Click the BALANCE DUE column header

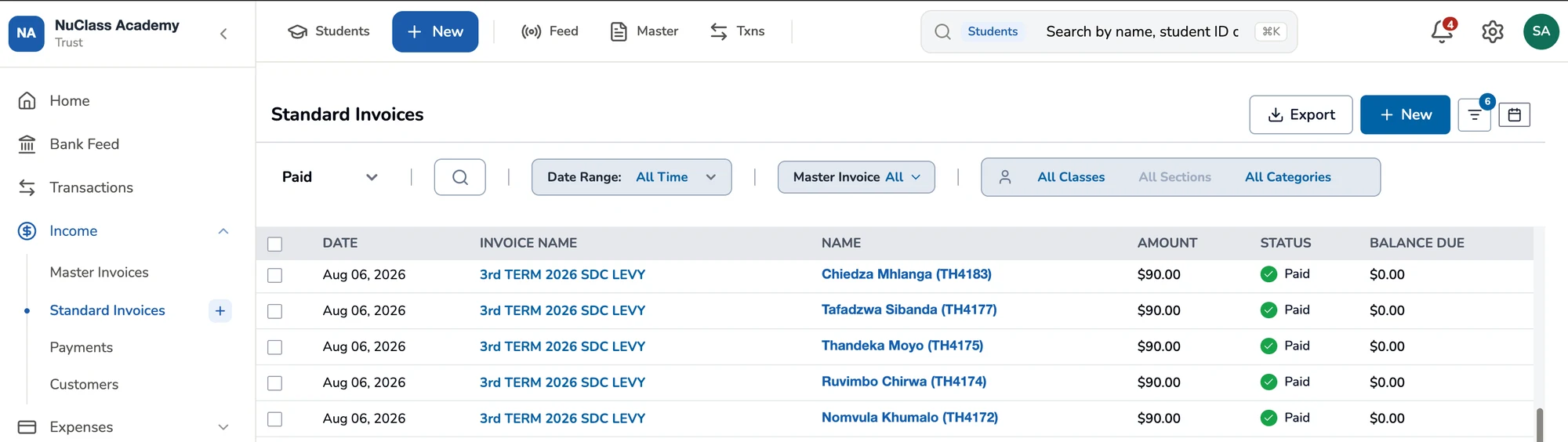[x=1417, y=243]
